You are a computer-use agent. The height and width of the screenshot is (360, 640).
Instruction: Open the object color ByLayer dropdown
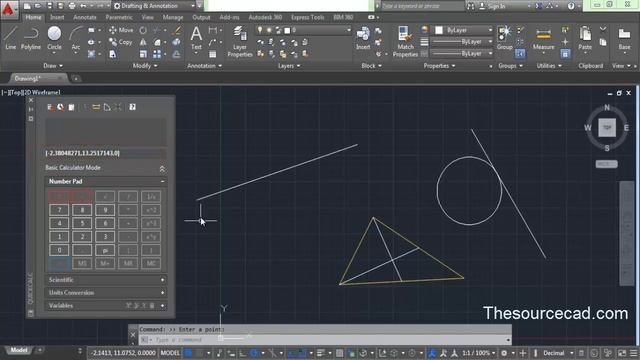pyautogui.click(x=464, y=30)
